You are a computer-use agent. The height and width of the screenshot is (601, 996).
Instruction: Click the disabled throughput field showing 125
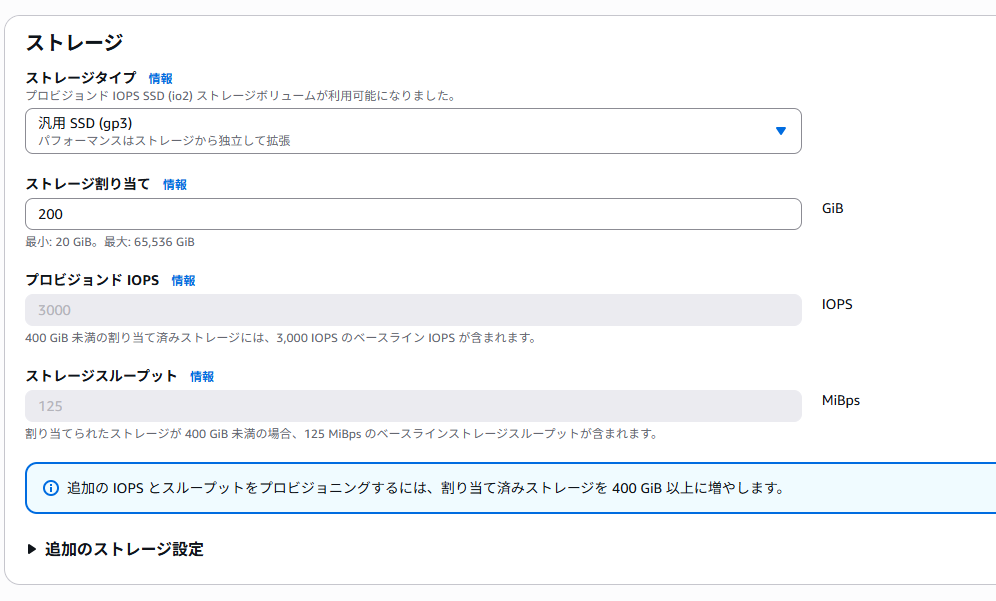pyautogui.click(x=412, y=406)
